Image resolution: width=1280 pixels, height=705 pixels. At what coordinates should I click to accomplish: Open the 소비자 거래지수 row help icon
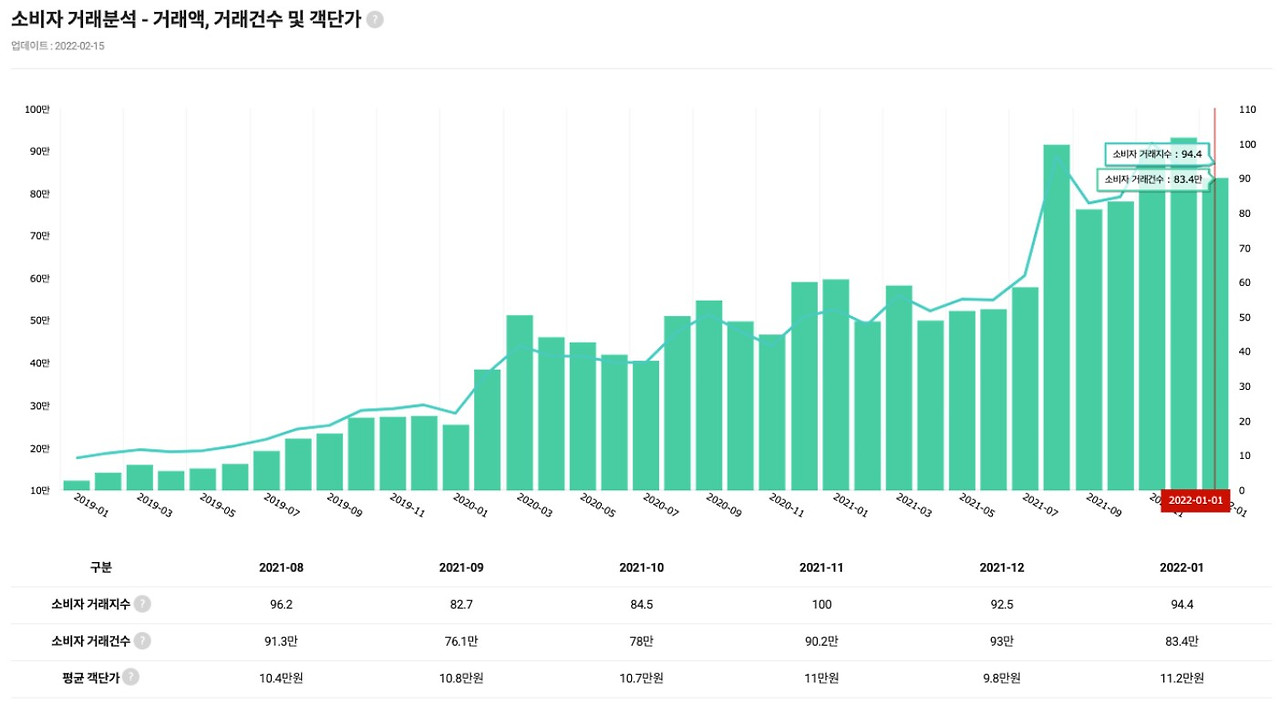pos(143,604)
